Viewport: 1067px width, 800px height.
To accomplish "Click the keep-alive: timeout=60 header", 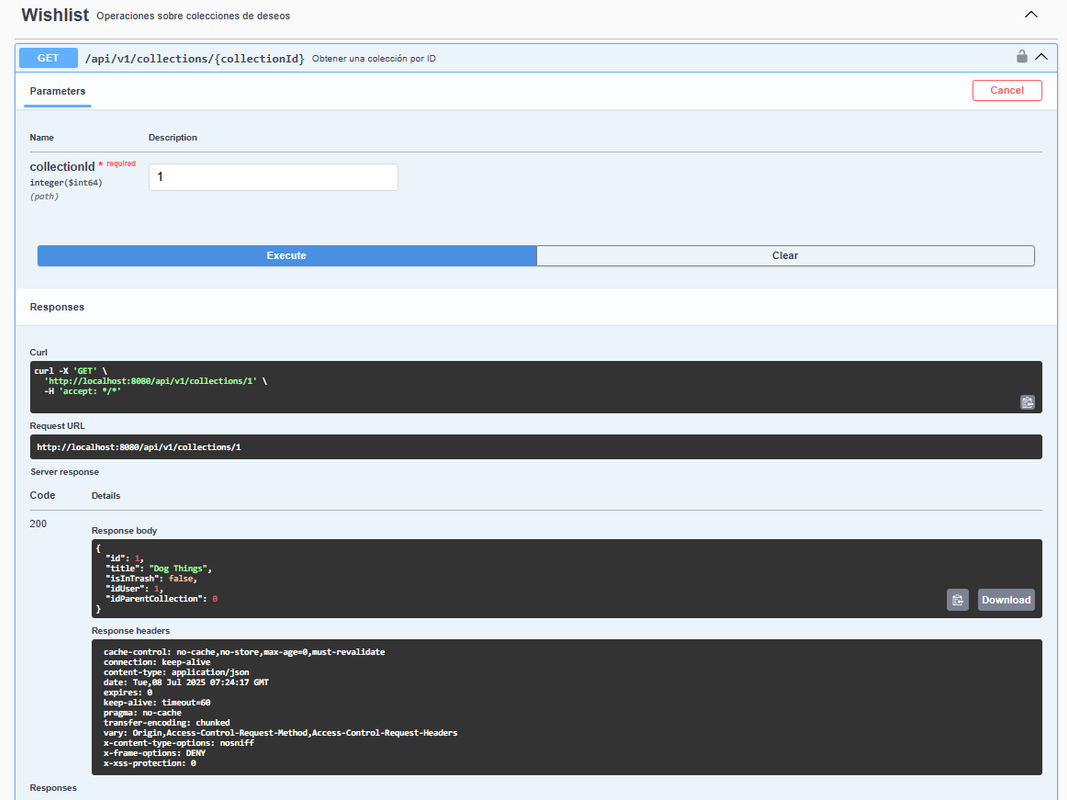I will pyautogui.click(x=157, y=703).
